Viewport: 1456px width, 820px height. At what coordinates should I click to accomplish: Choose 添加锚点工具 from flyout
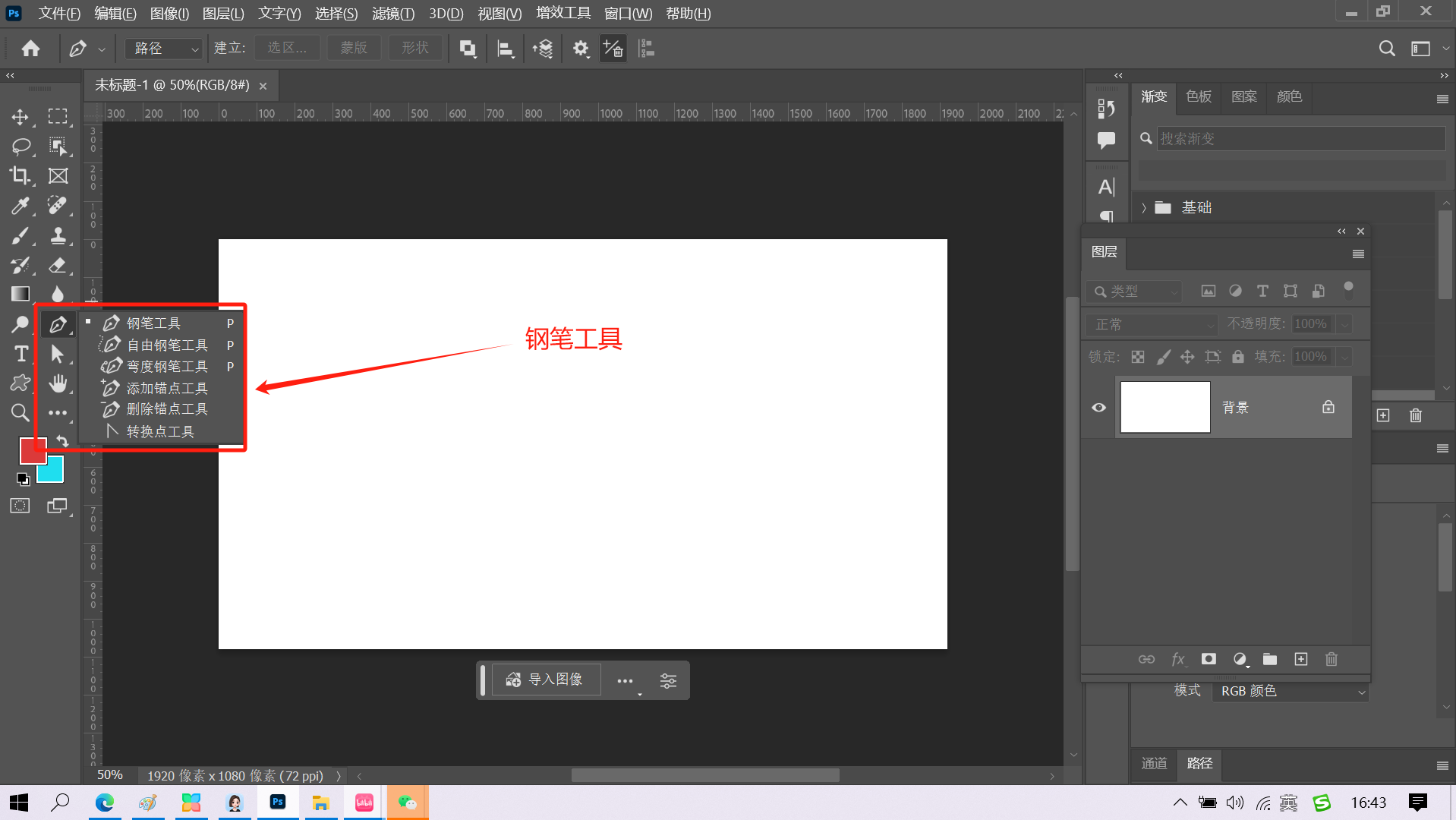click(166, 388)
